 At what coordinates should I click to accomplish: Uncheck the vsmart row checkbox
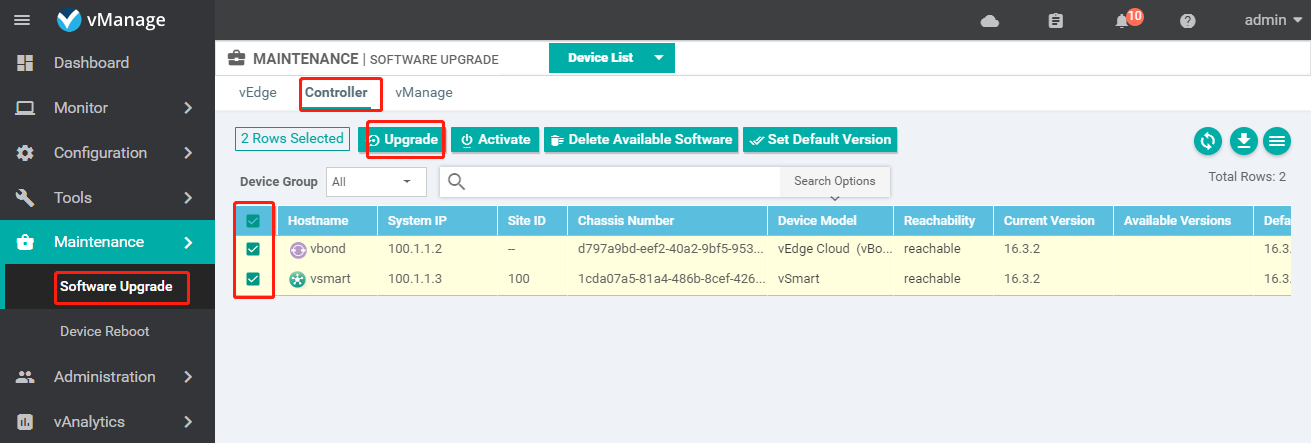[253, 279]
